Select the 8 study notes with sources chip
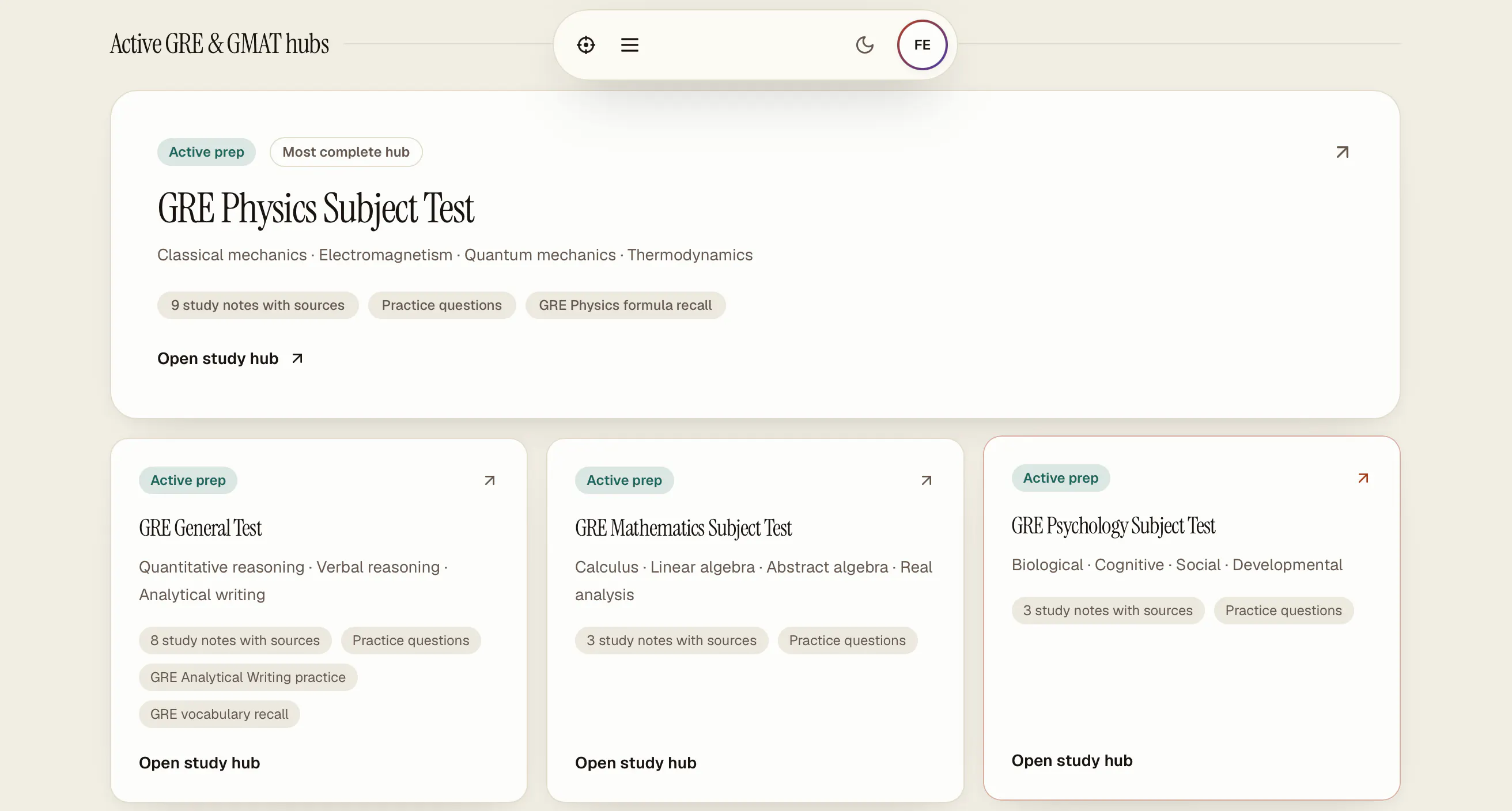The image size is (1512, 811). coord(235,641)
